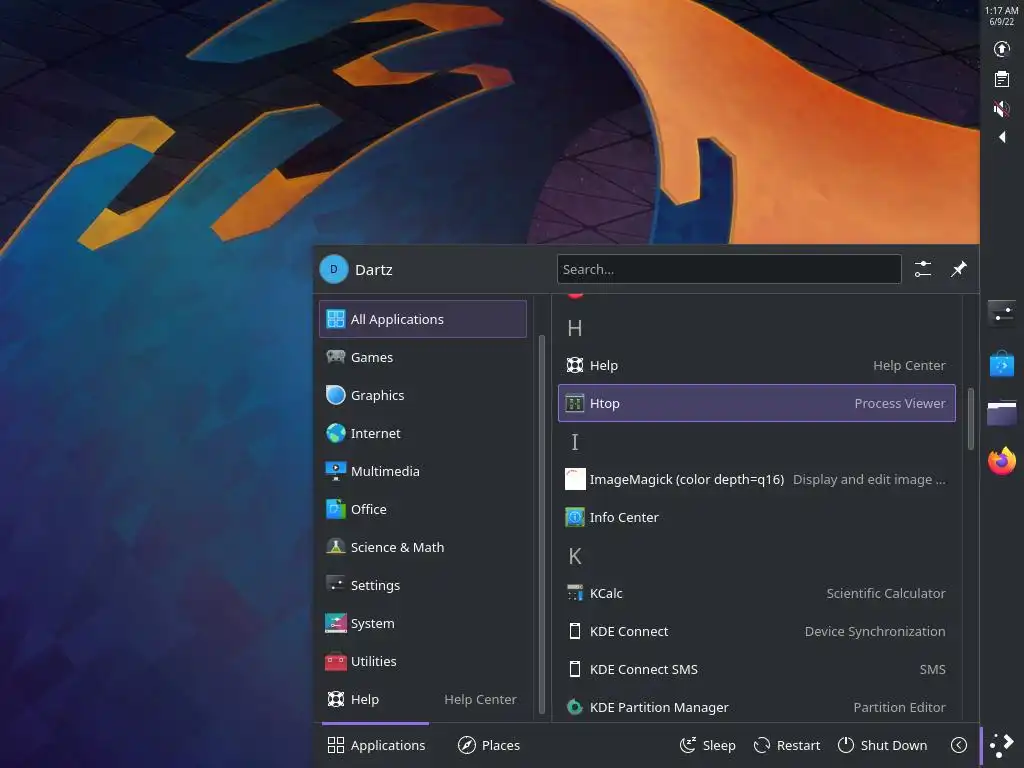Click the KCalc calculator icon
Screen dimensions: 1024x768
[x=575, y=593]
